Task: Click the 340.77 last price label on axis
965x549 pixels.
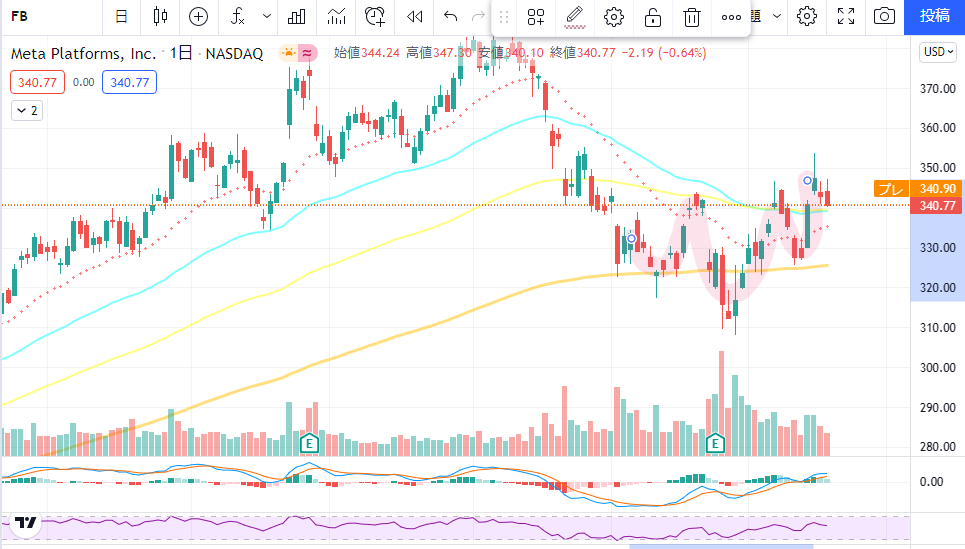Action: (937, 206)
